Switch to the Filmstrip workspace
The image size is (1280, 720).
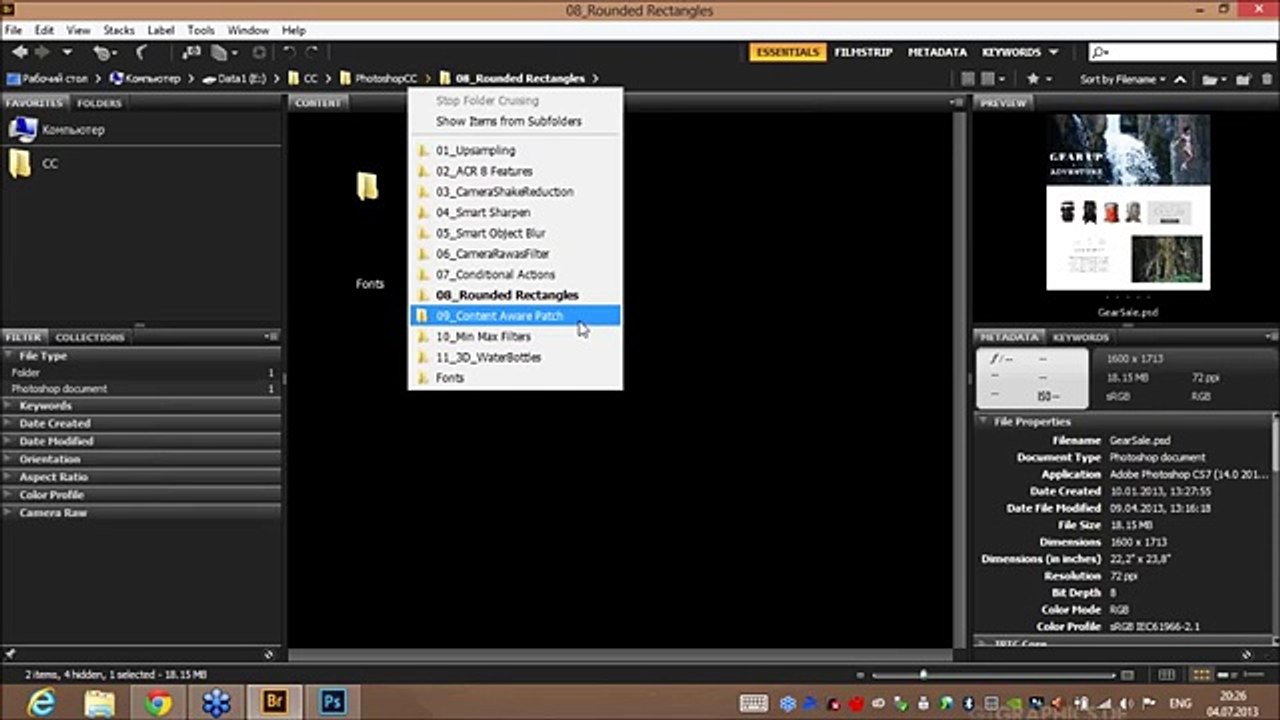coord(863,52)
